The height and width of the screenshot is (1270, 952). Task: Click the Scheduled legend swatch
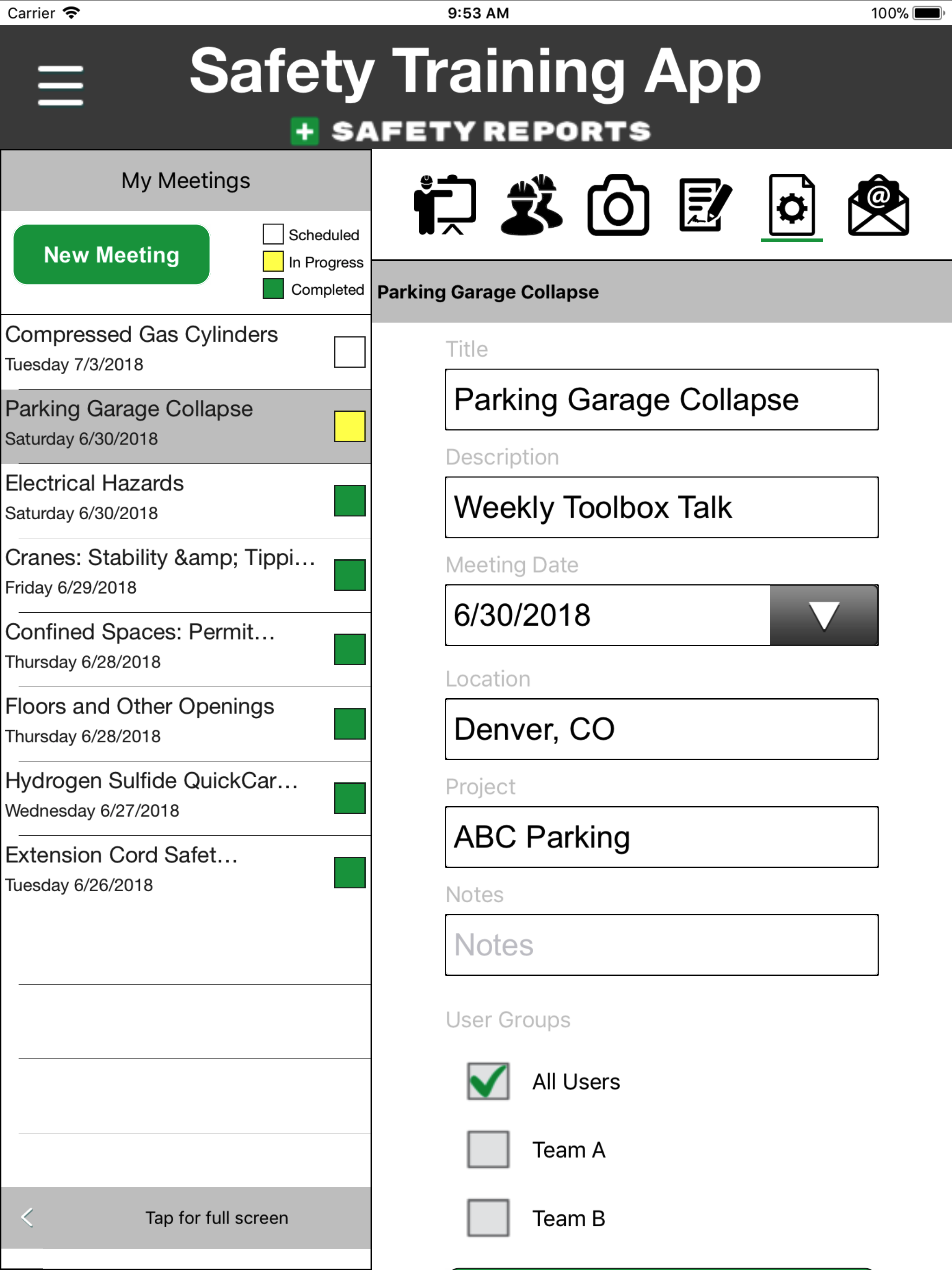(x=273, y=234)
